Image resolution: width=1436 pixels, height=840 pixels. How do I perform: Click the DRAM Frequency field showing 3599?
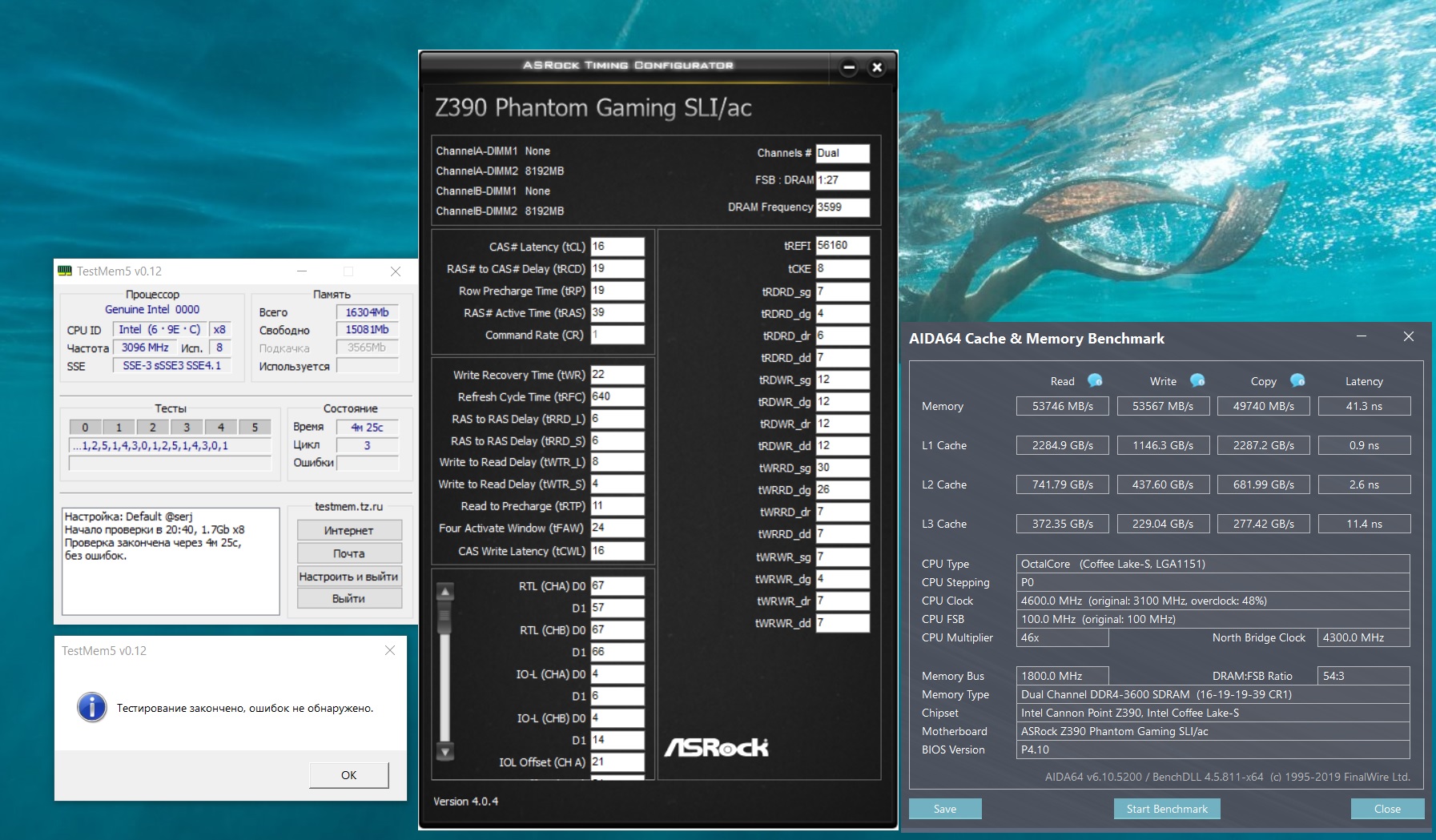843,207
